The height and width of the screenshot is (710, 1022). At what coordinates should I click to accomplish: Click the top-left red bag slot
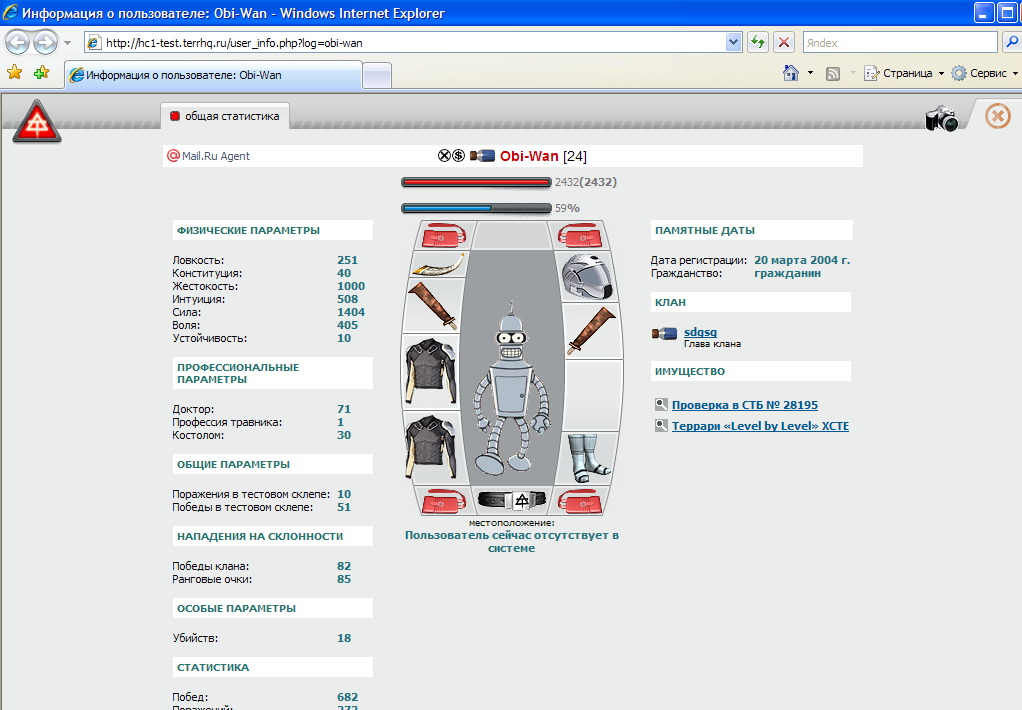(x=444, y=235)
